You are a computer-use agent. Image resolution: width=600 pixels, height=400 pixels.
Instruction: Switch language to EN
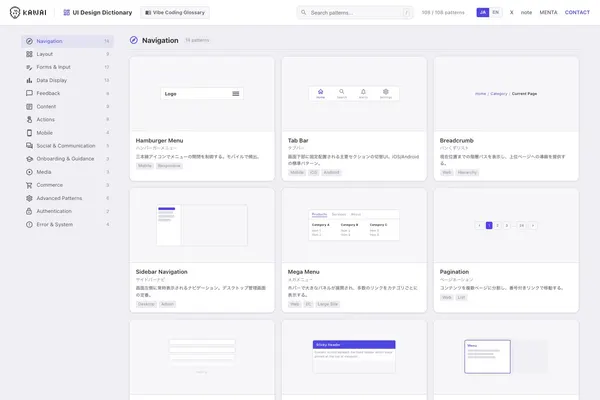pyautogui.click(x=496, y=12)
